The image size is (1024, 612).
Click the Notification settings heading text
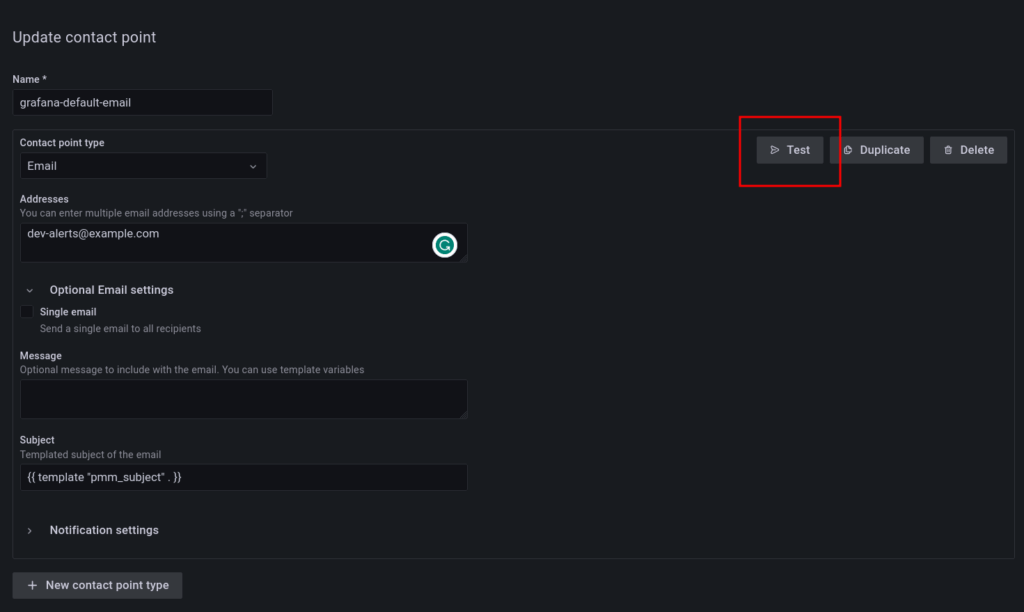click(104, 530)
